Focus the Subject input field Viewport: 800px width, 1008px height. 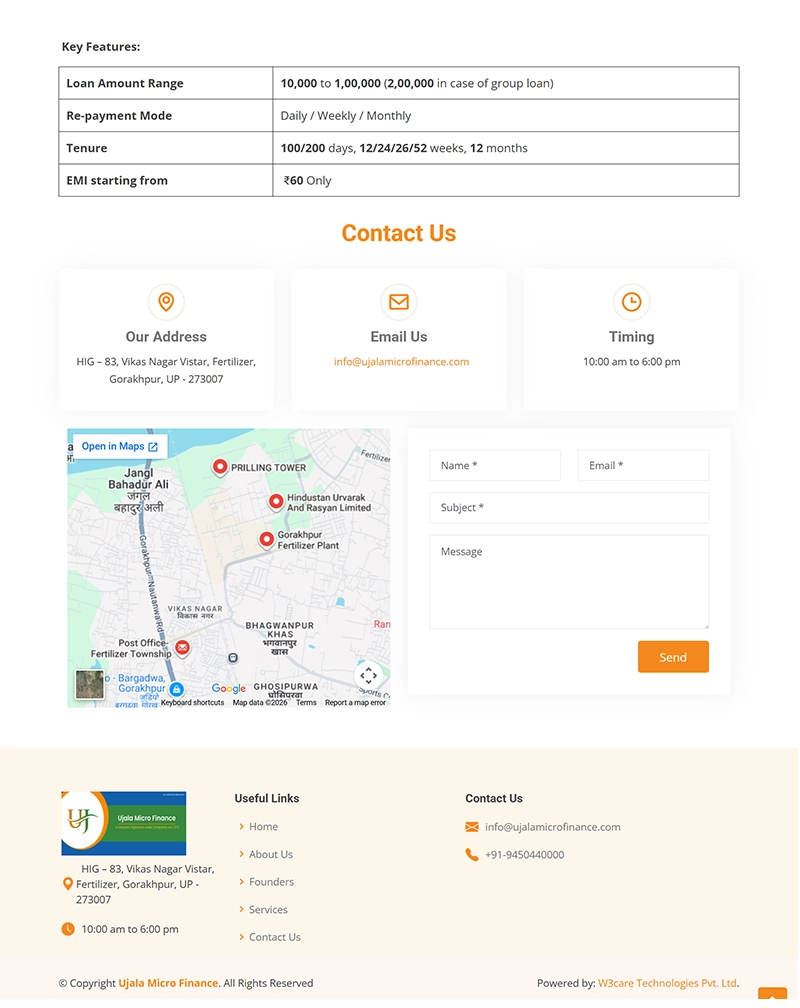569,508
